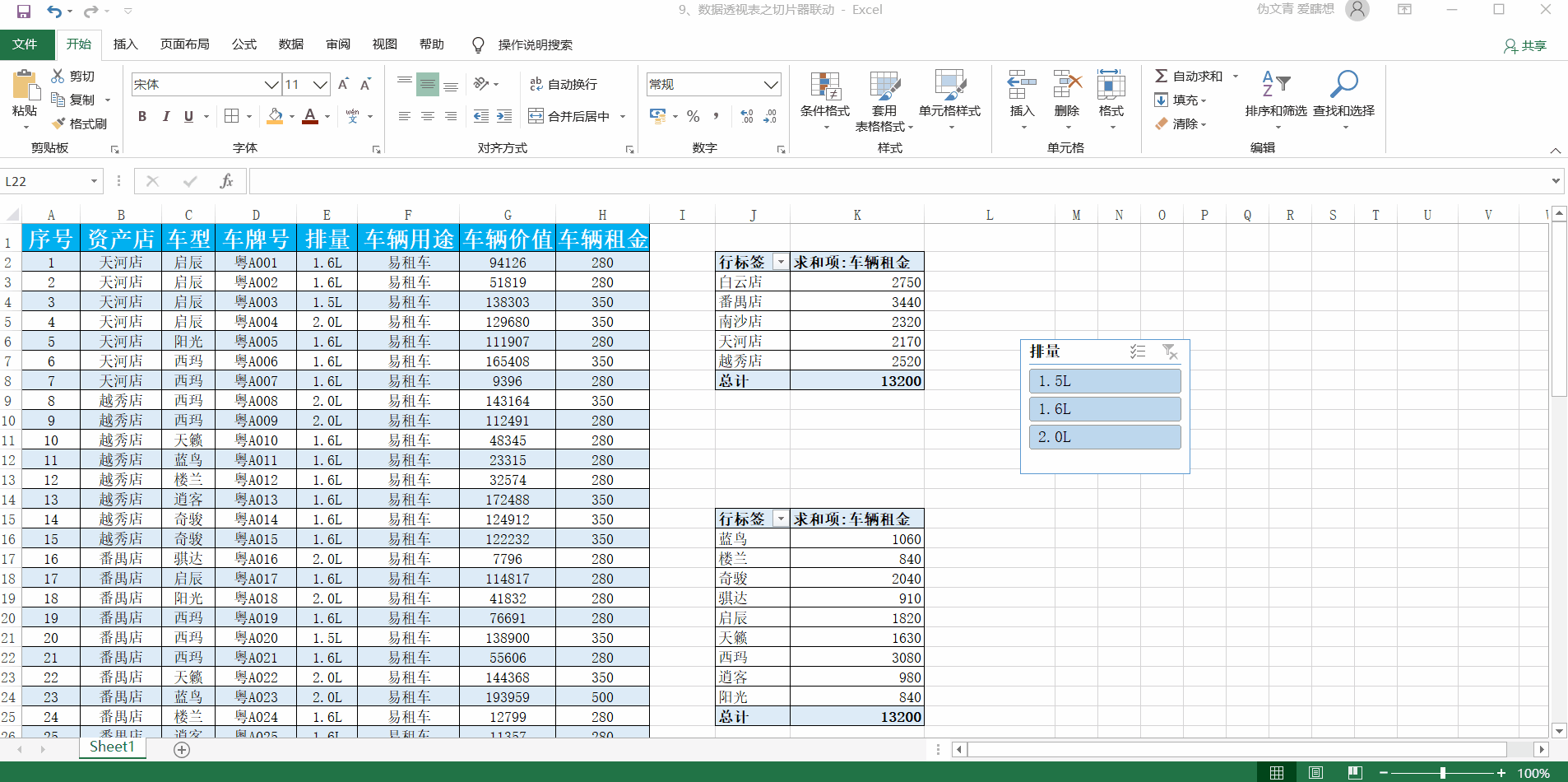Click Insert cells icon
The height and width of the screenshot is (782, 1568).
pyautogui.click(x=1022, y=85)
